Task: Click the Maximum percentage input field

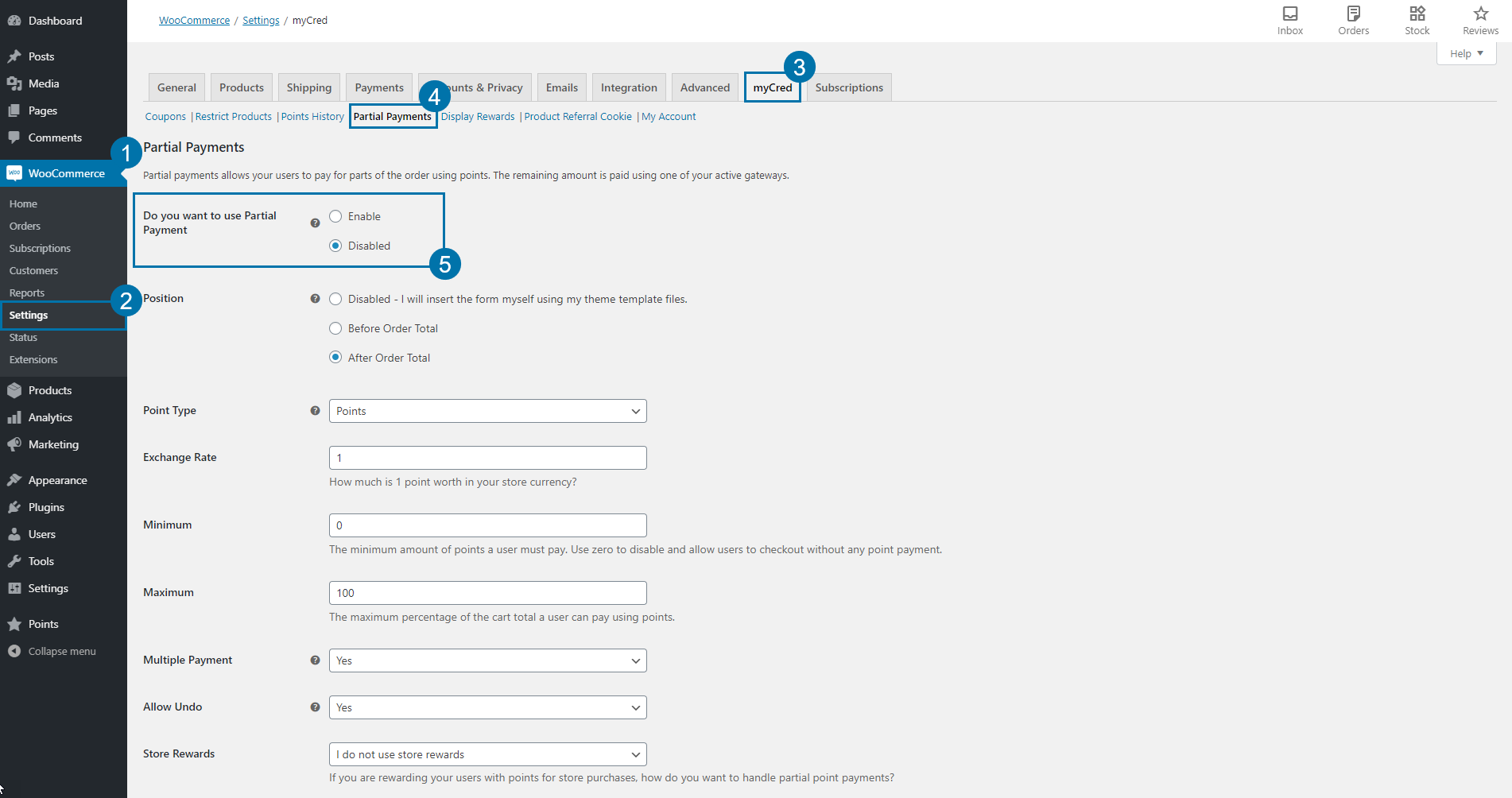Action: (x=488, y=593)
